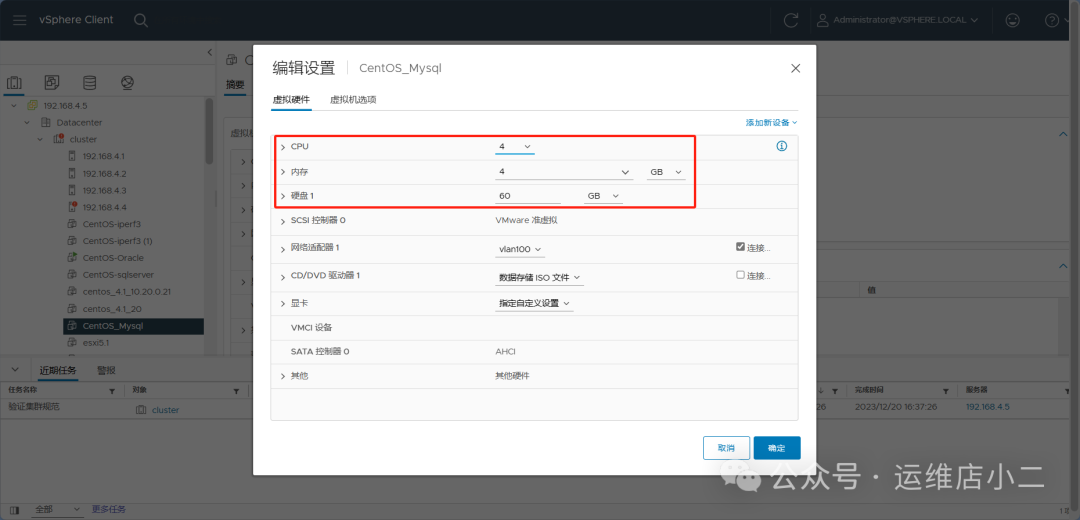Click the 确定 button
The height and width of the screenshot is (520, 1080).
click(x=777, y=448)
